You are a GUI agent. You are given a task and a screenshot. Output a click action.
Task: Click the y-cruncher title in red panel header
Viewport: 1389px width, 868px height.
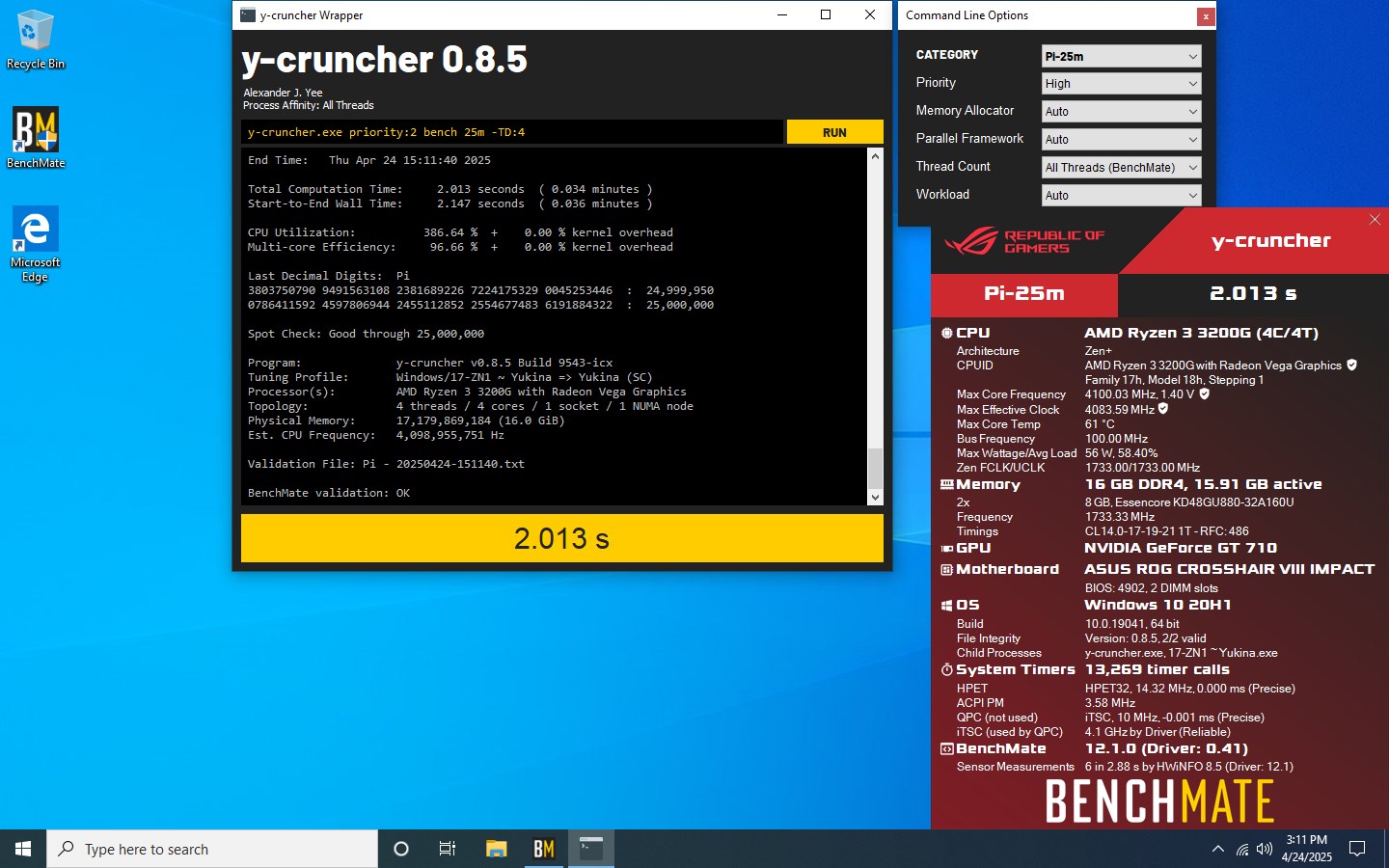click(x=1270, y=241)
